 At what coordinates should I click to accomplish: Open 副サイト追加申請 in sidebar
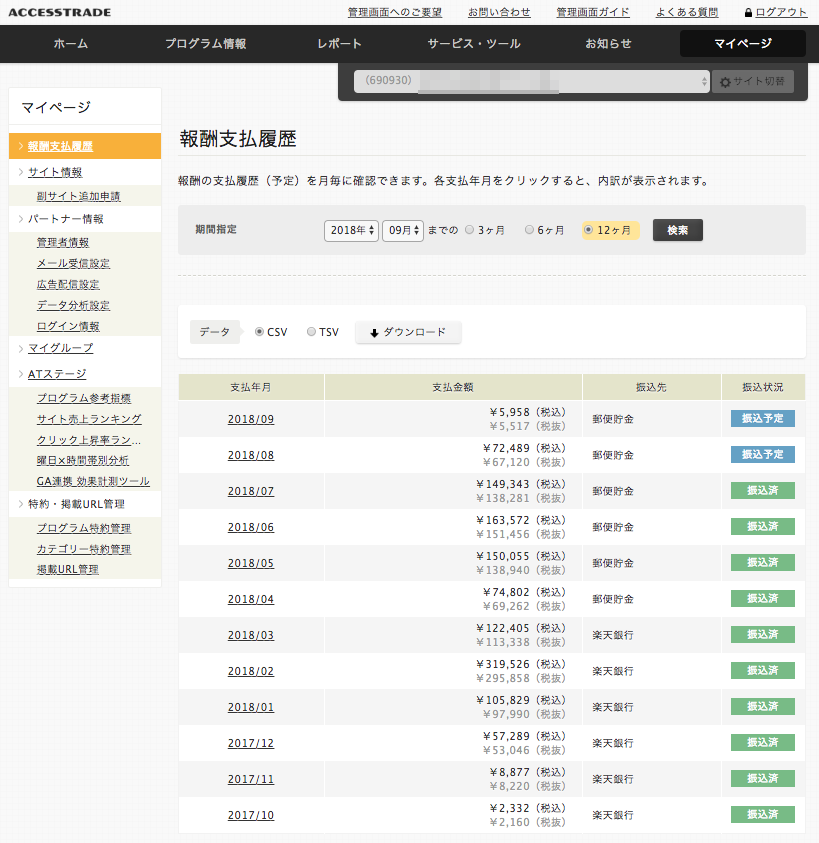(x=79, y=196)
